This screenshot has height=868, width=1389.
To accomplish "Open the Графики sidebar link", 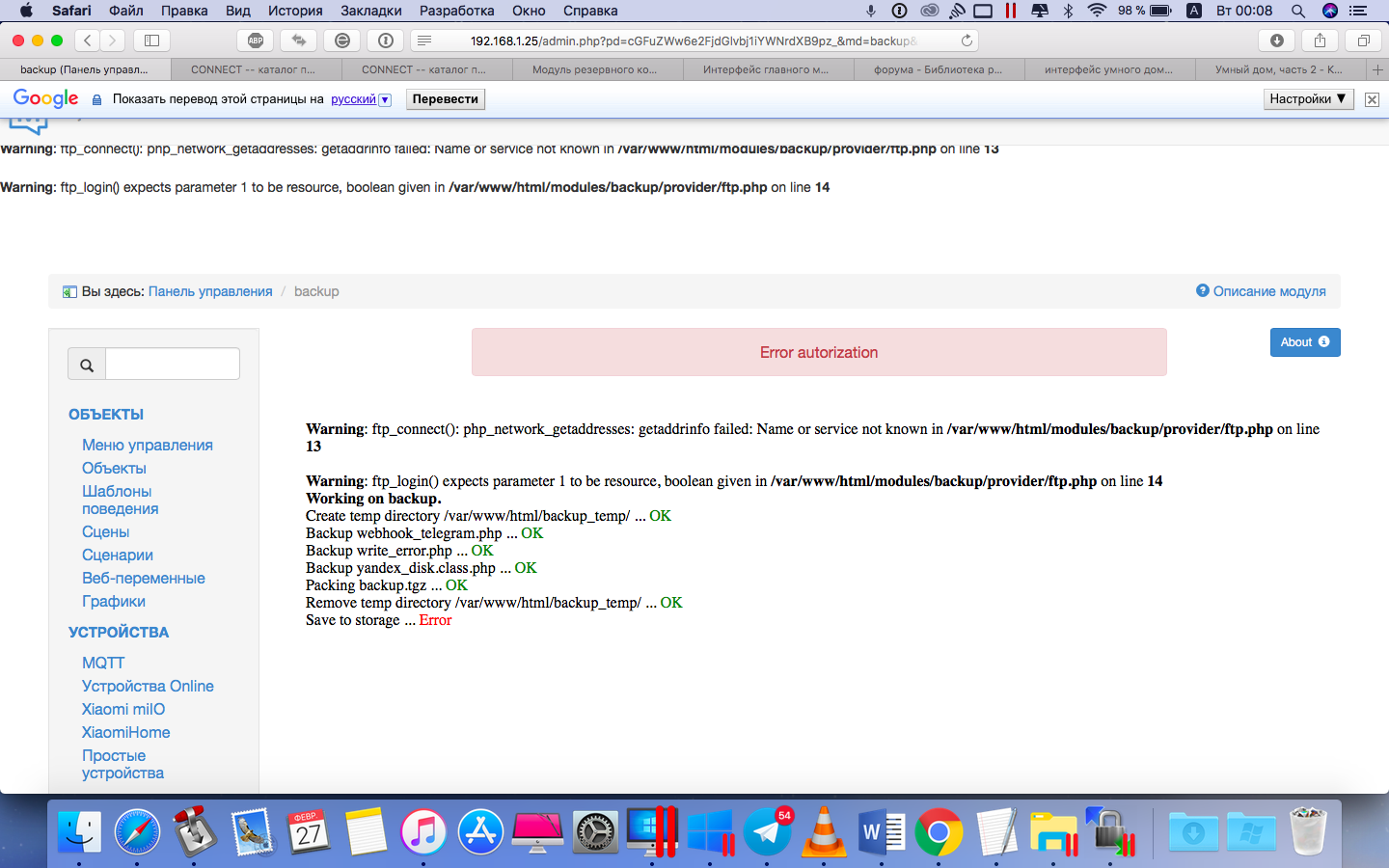I will pos(114,601).
